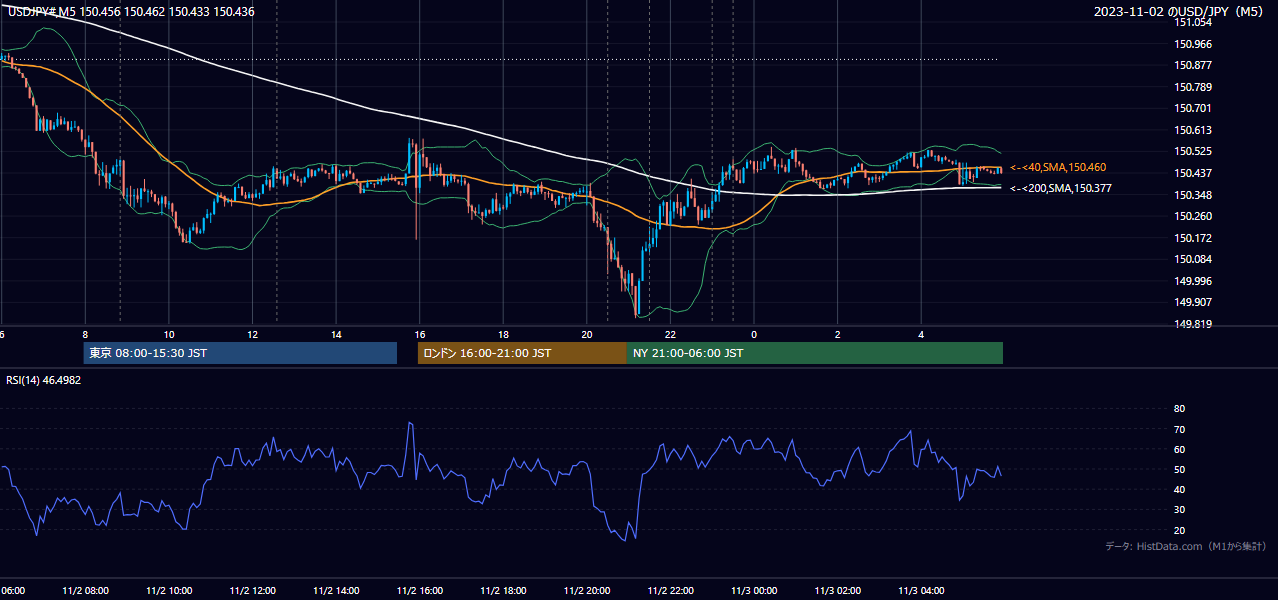The image size is (1278, 600).
Task: Click price axis label 150.172
Action: pos(1193,238)
